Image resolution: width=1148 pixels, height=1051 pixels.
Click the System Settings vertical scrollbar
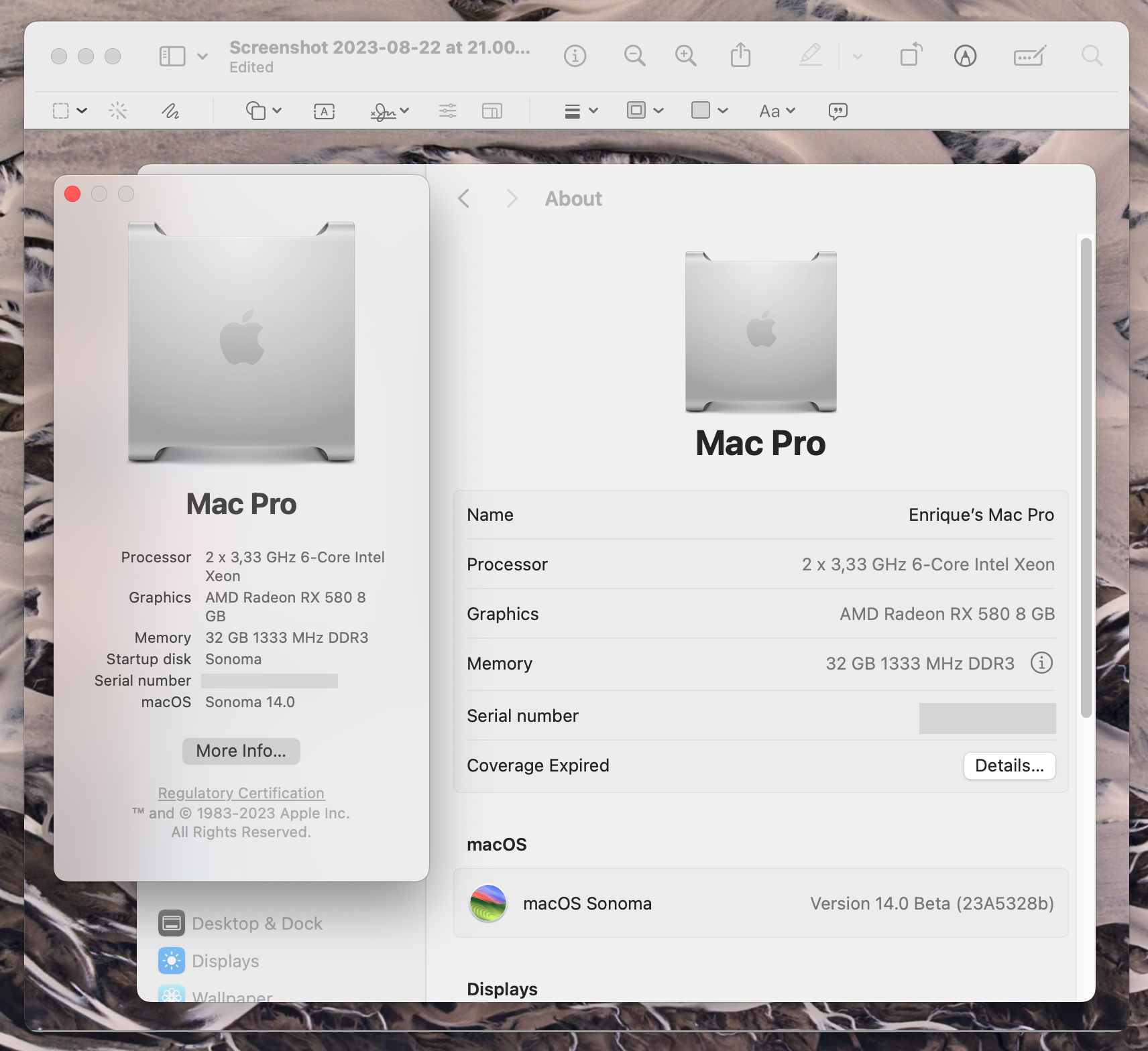pos(1086,477)
